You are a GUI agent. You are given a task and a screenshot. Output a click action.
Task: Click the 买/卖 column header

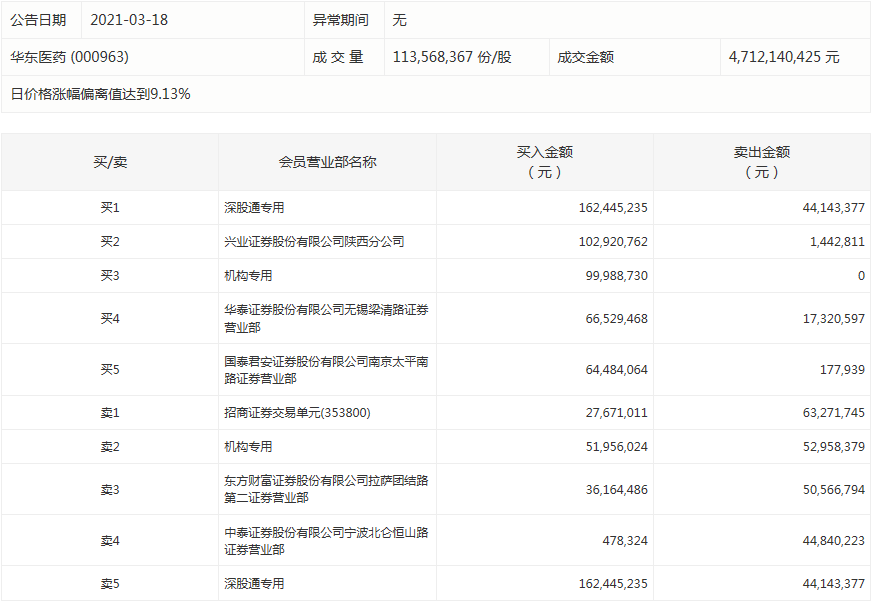(110, 162)
